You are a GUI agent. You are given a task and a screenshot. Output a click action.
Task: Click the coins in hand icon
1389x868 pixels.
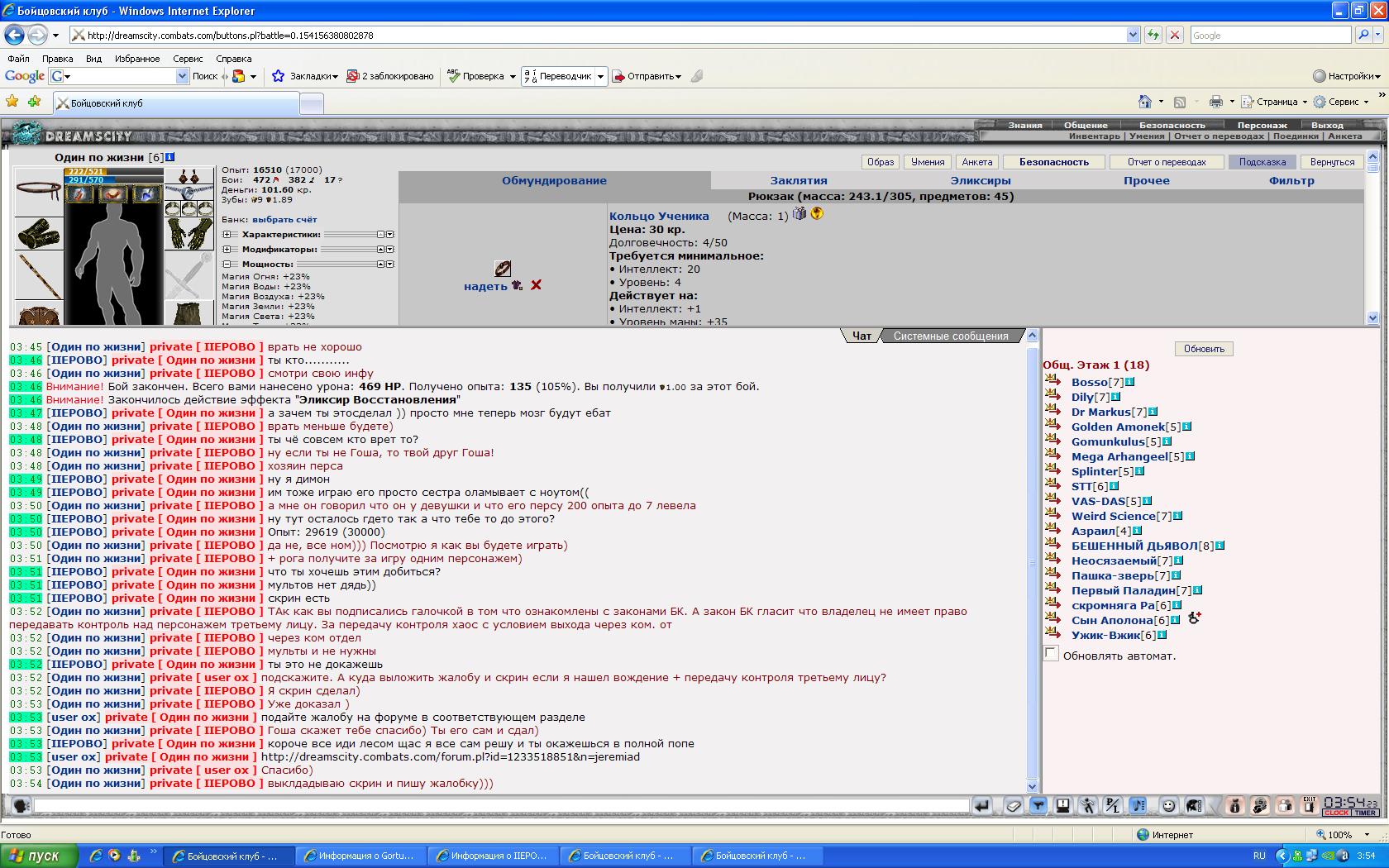coord(1260,805)
